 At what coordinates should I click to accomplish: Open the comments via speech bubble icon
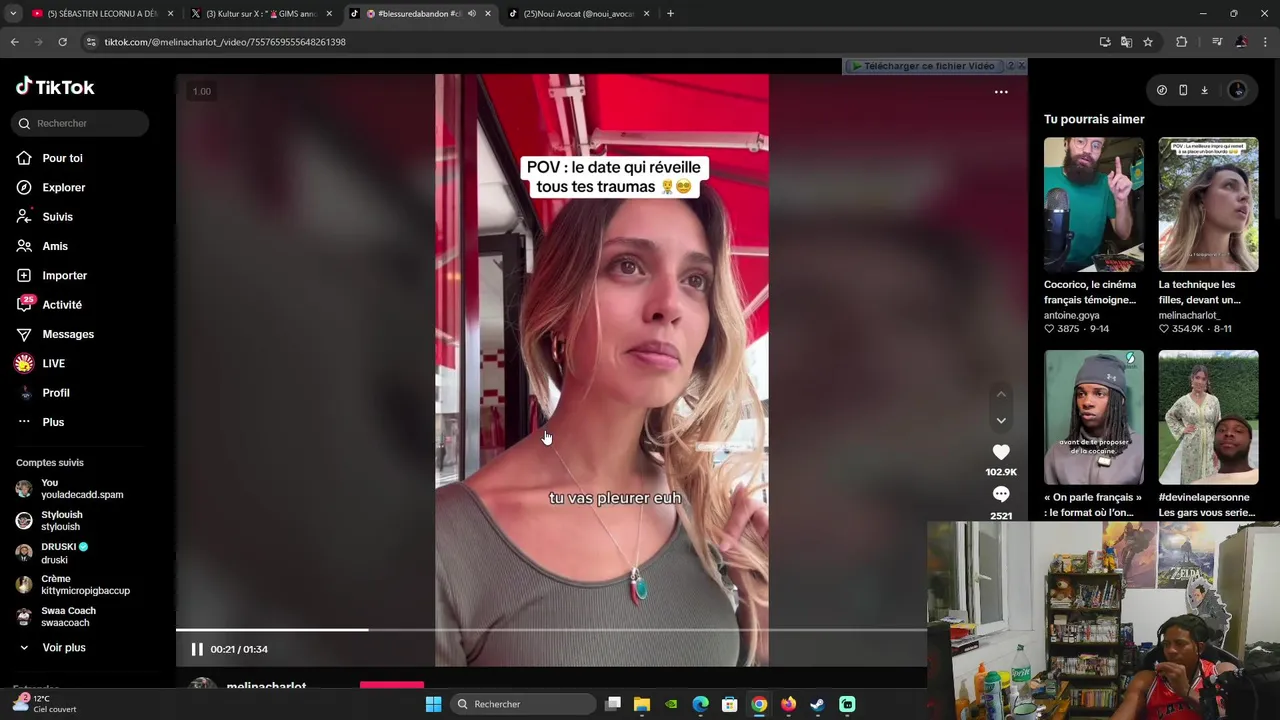coord(1001,494)
